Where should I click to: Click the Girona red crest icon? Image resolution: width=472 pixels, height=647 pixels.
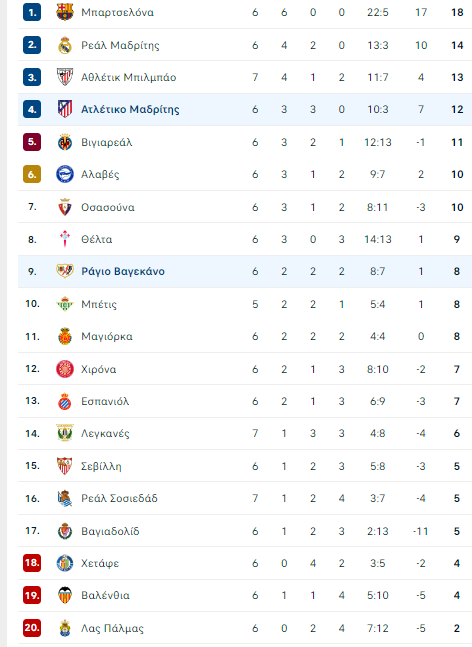[x=65, y=369]
